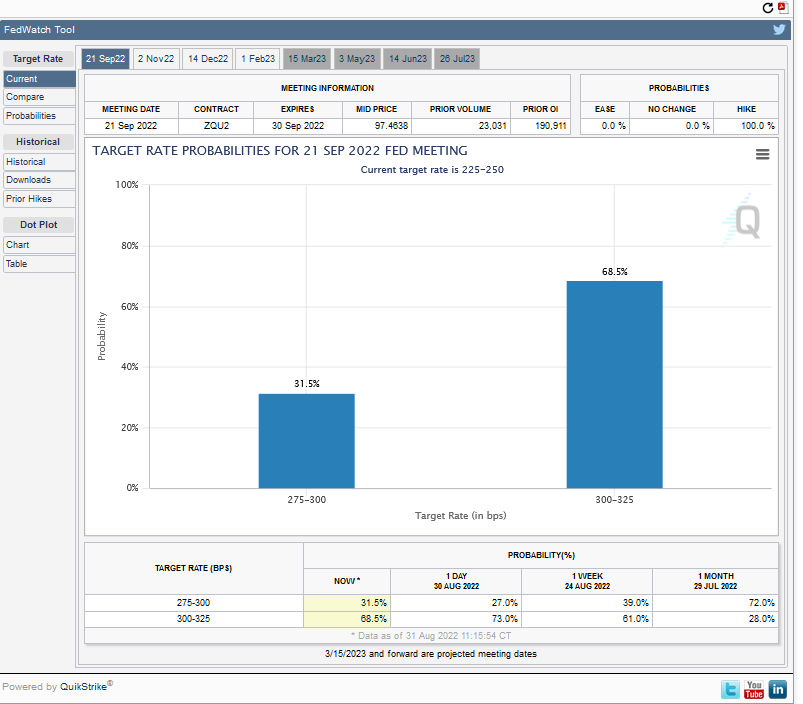Click the 21 Sep 2022 meeting date cell
Image resolution: width=803 pixels, height=704 pixels.
131,125
